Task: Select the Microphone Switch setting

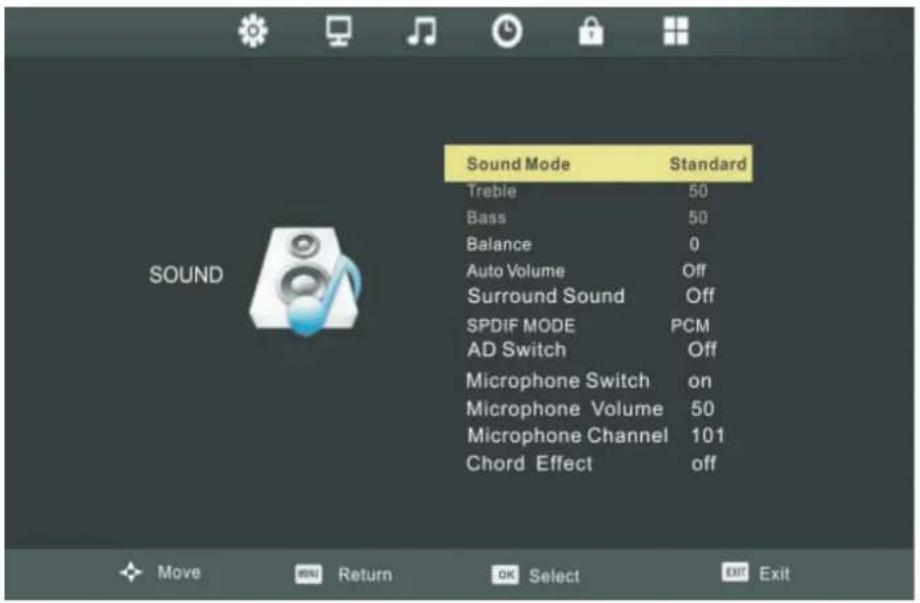Action: pyautogui.click(x=558, y=381)
